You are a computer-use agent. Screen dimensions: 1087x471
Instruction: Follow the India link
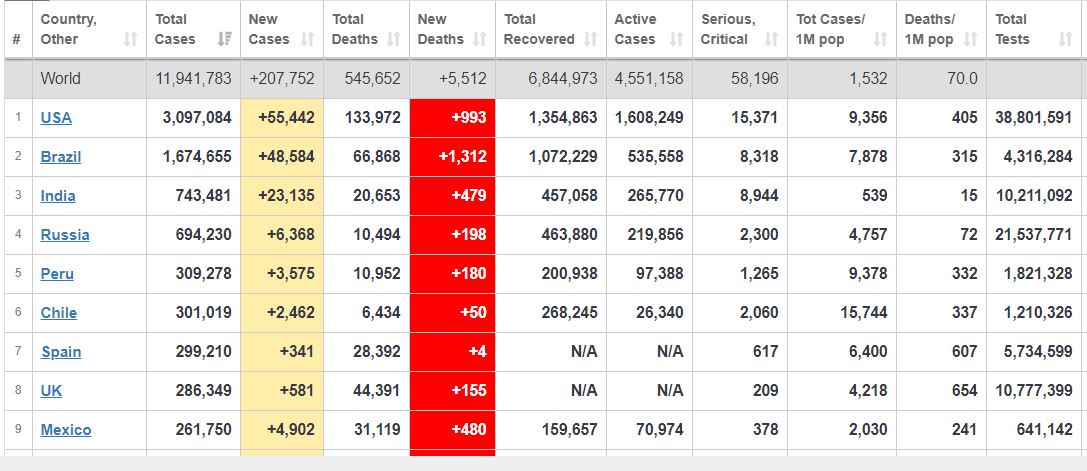pos(58,196)
